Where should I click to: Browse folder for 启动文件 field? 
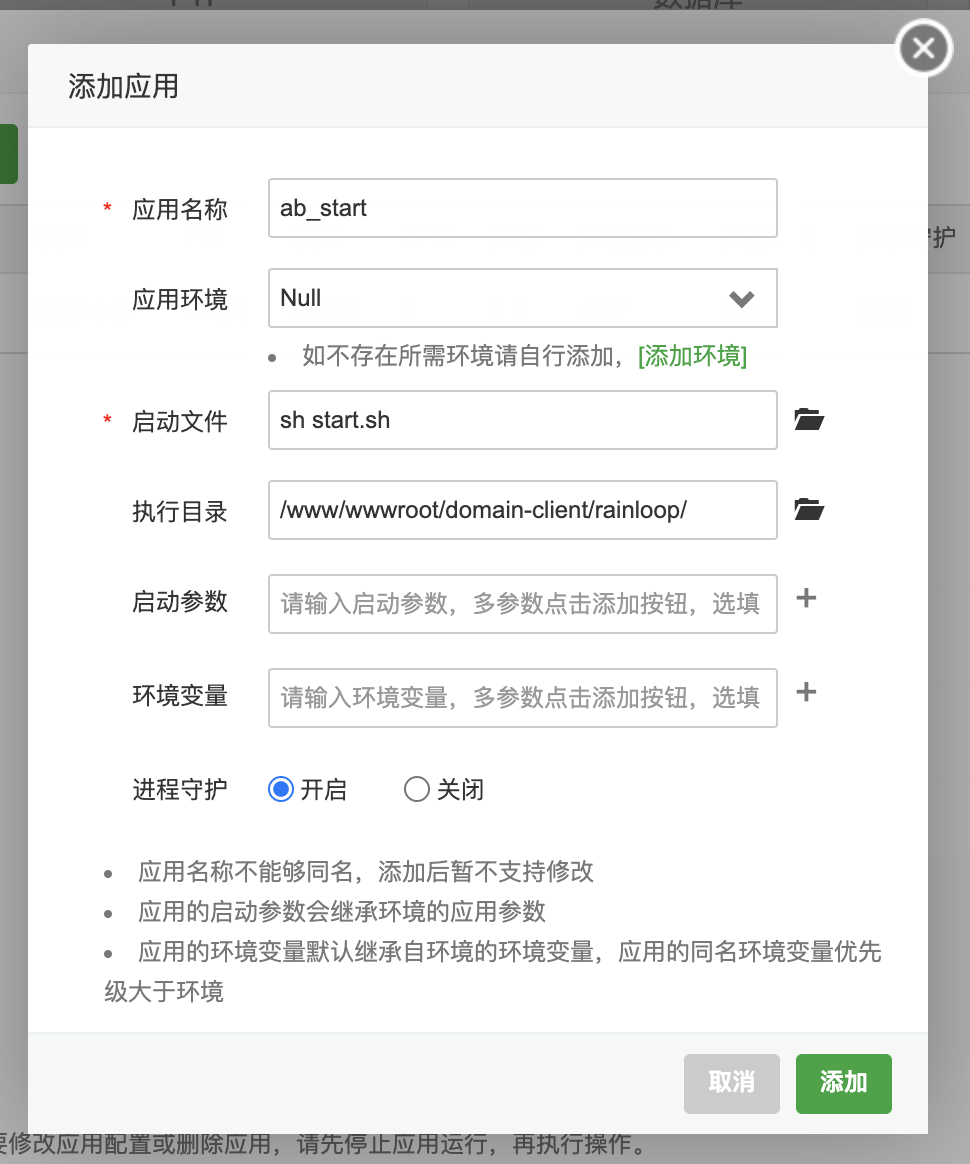(x=809, y=419)
